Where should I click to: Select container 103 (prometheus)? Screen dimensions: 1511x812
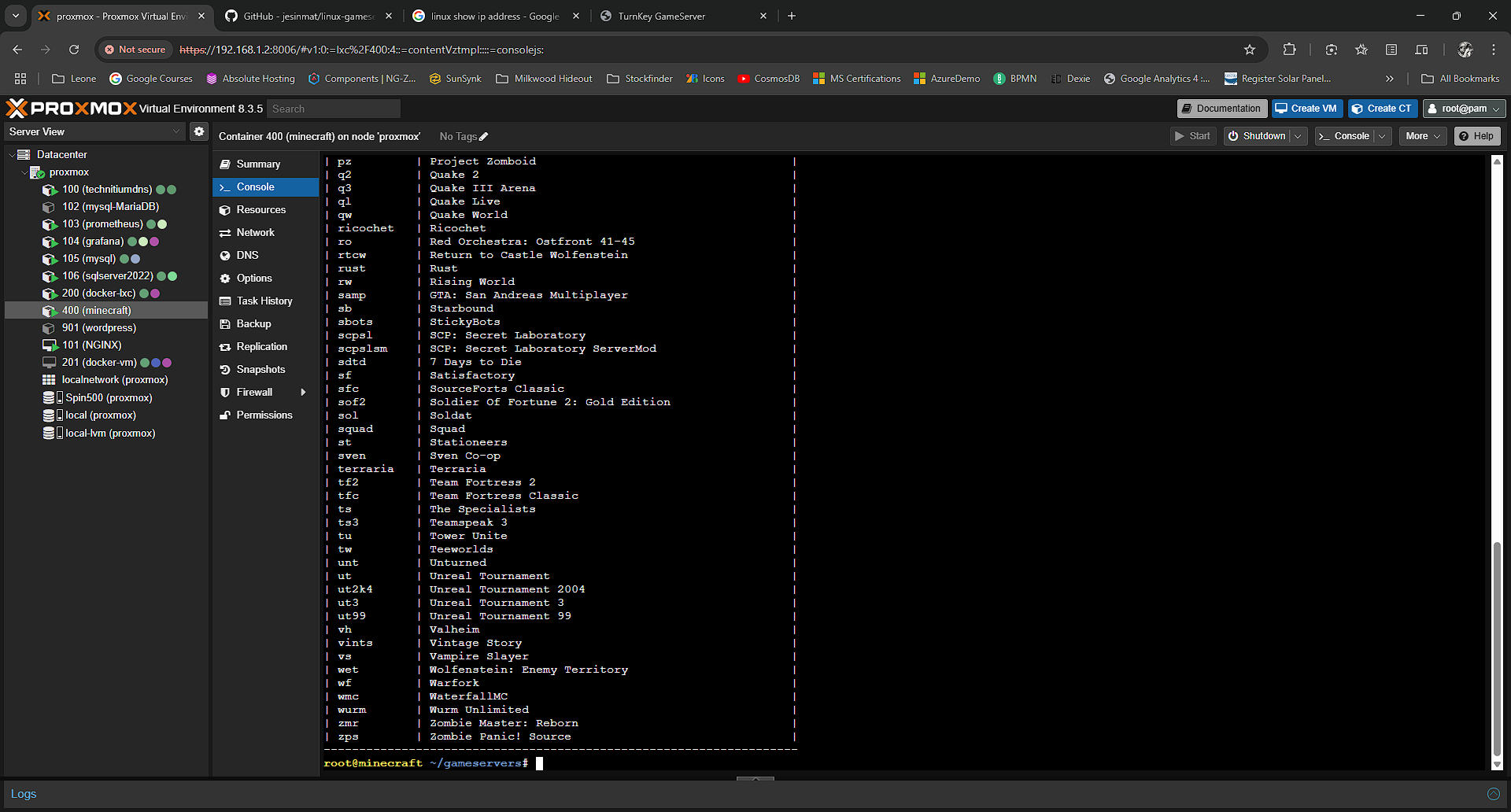point(102,224)
